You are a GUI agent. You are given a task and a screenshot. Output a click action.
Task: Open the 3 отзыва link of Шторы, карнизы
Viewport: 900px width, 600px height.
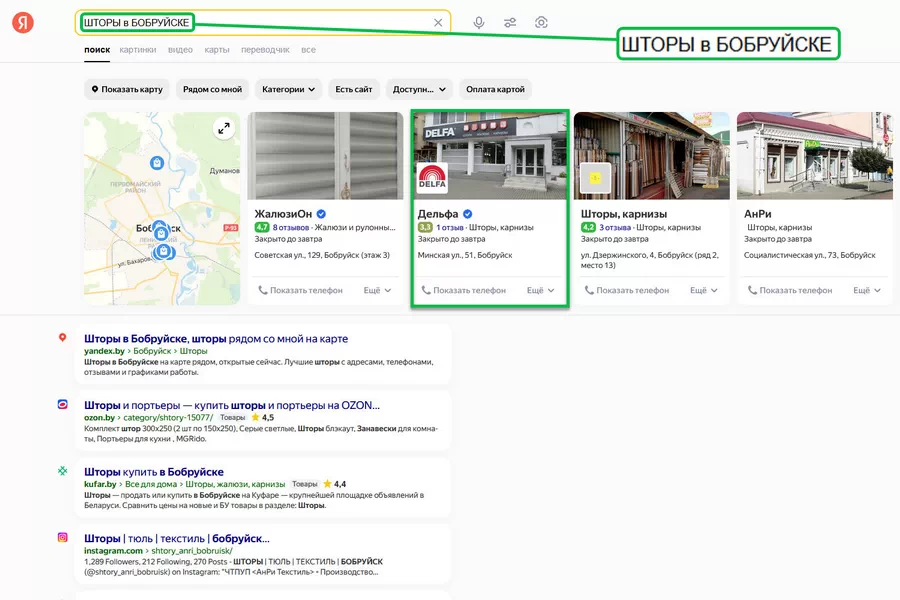tap(615, 227)
